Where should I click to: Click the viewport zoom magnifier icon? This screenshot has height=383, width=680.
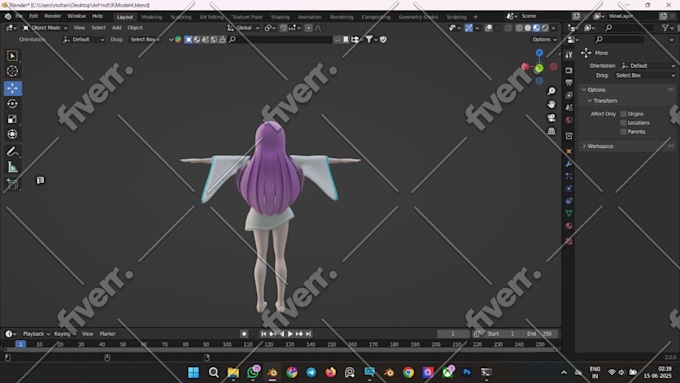coord(551,91)
